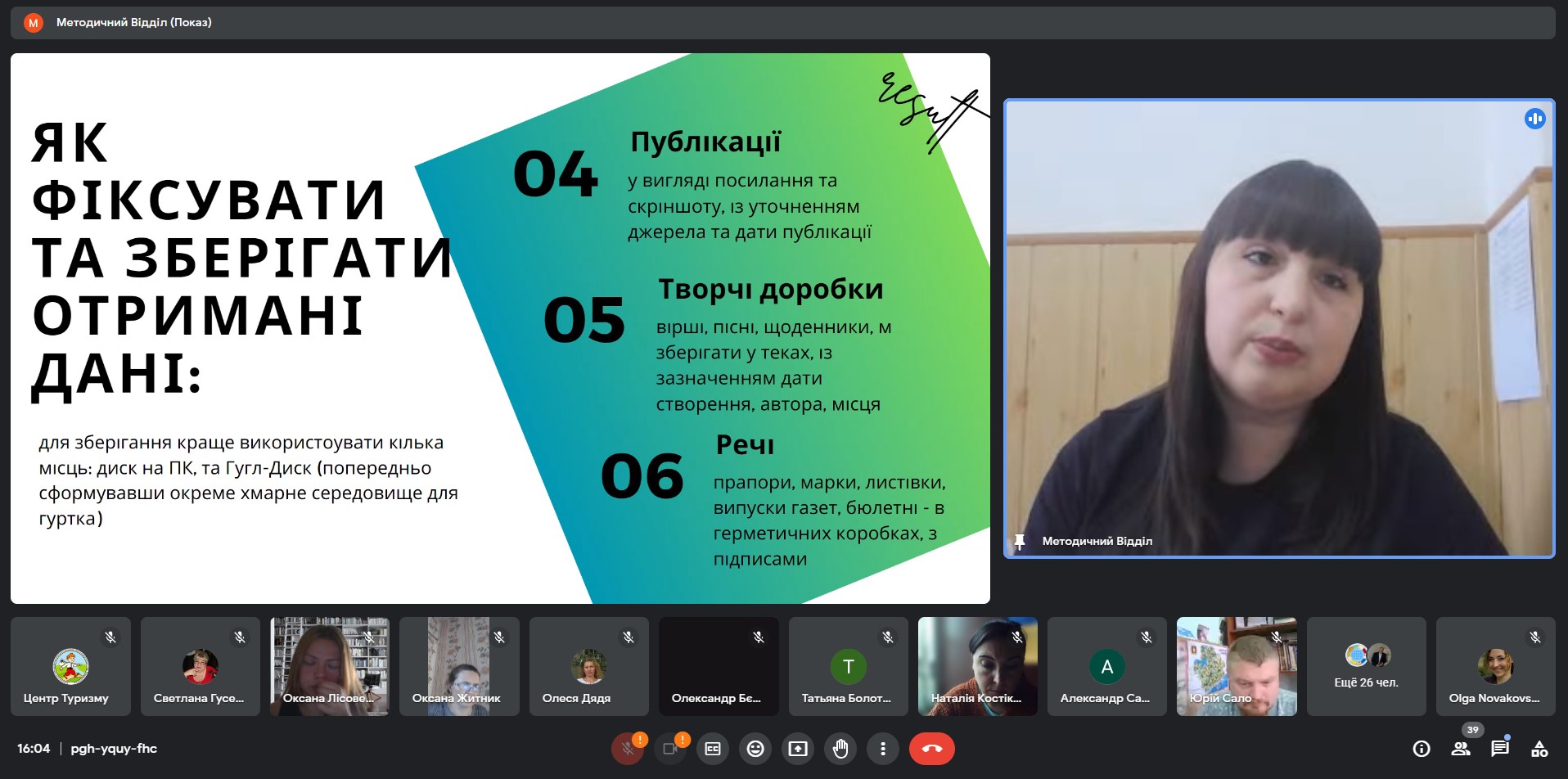The image size is (1568, 779).
Task: Click the present screen icon
Action: (798, 749)
